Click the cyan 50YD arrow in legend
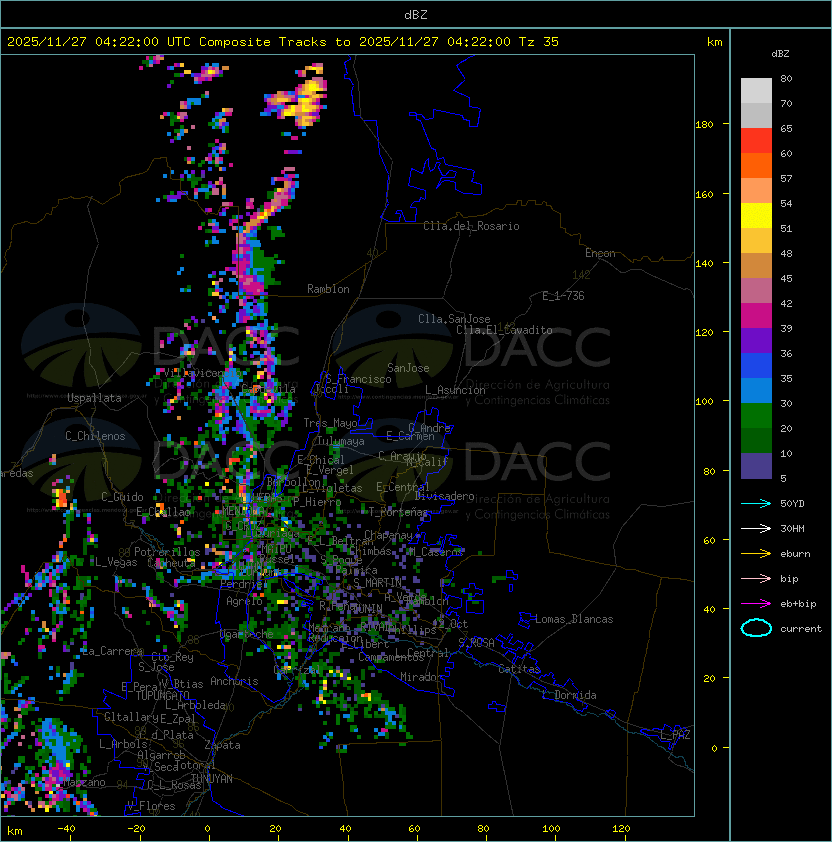 [x=756, y=503]
